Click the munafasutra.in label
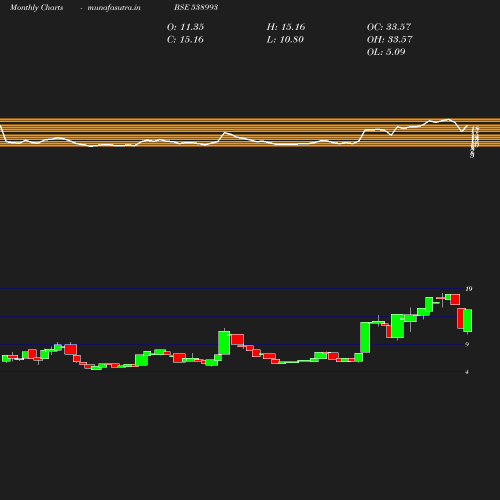The image size is (500, 500). [x=114, y=7]
